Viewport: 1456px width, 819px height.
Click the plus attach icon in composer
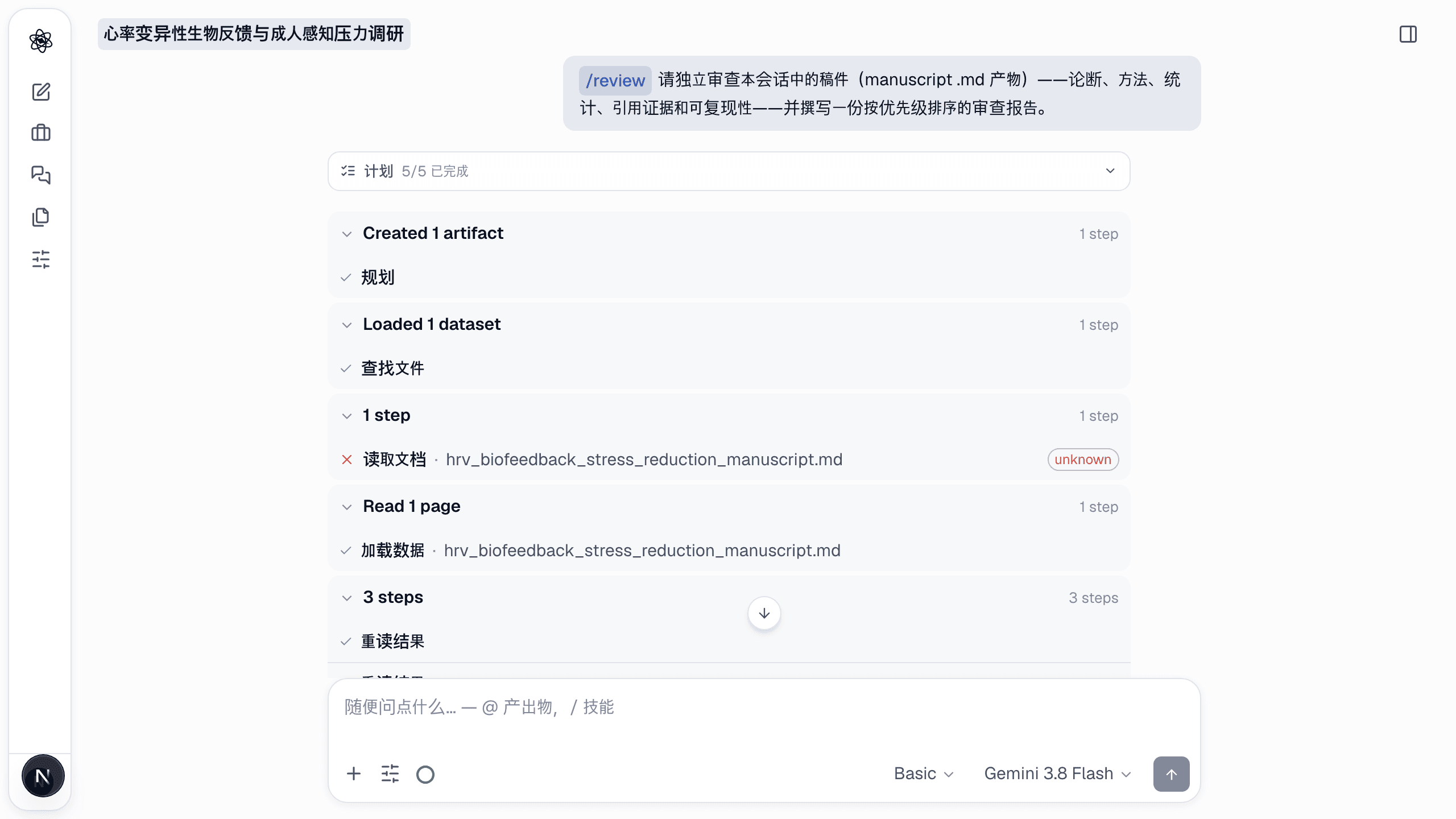coord(354,773)
